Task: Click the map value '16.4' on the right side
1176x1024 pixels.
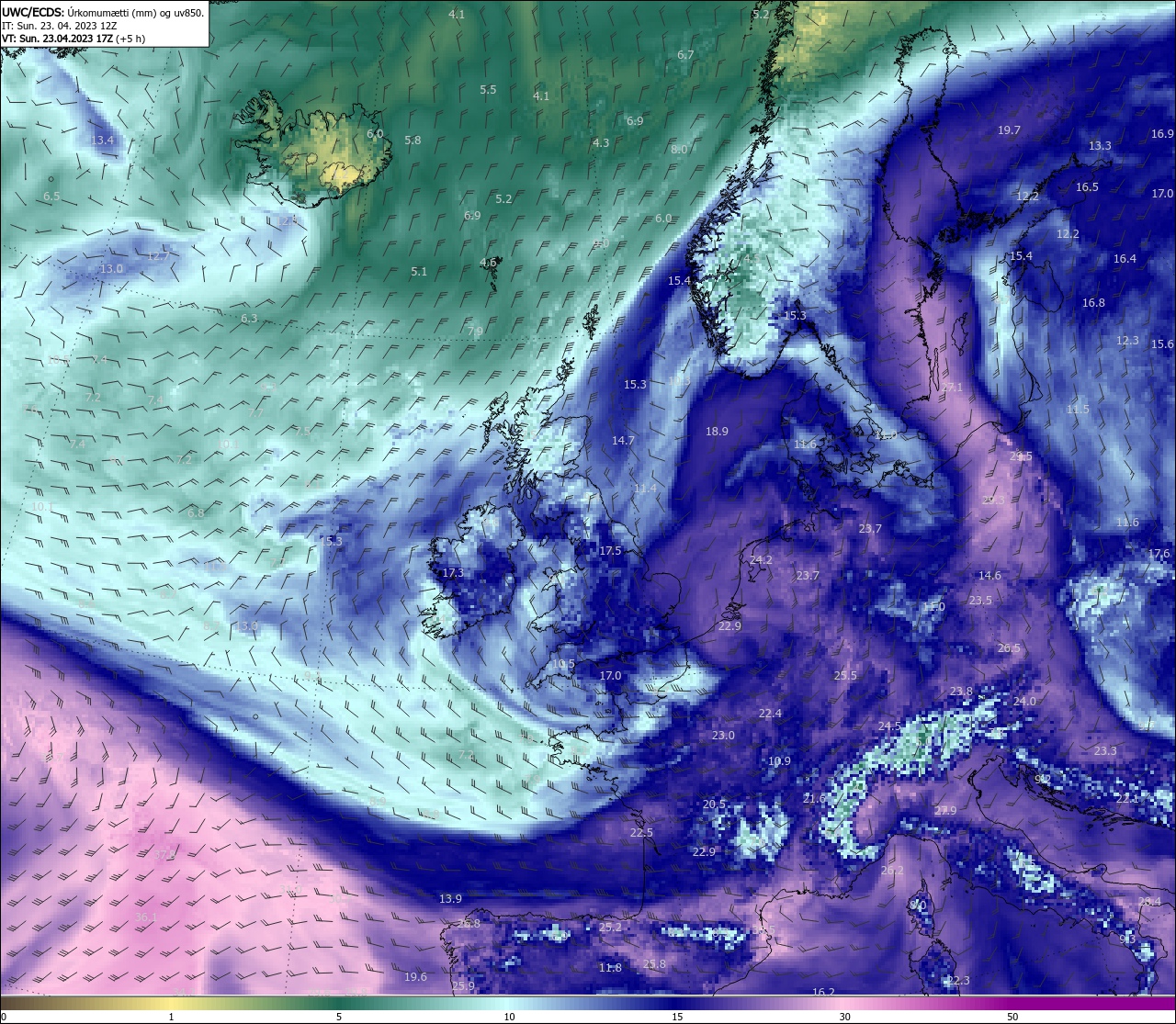Action: 1125,259
